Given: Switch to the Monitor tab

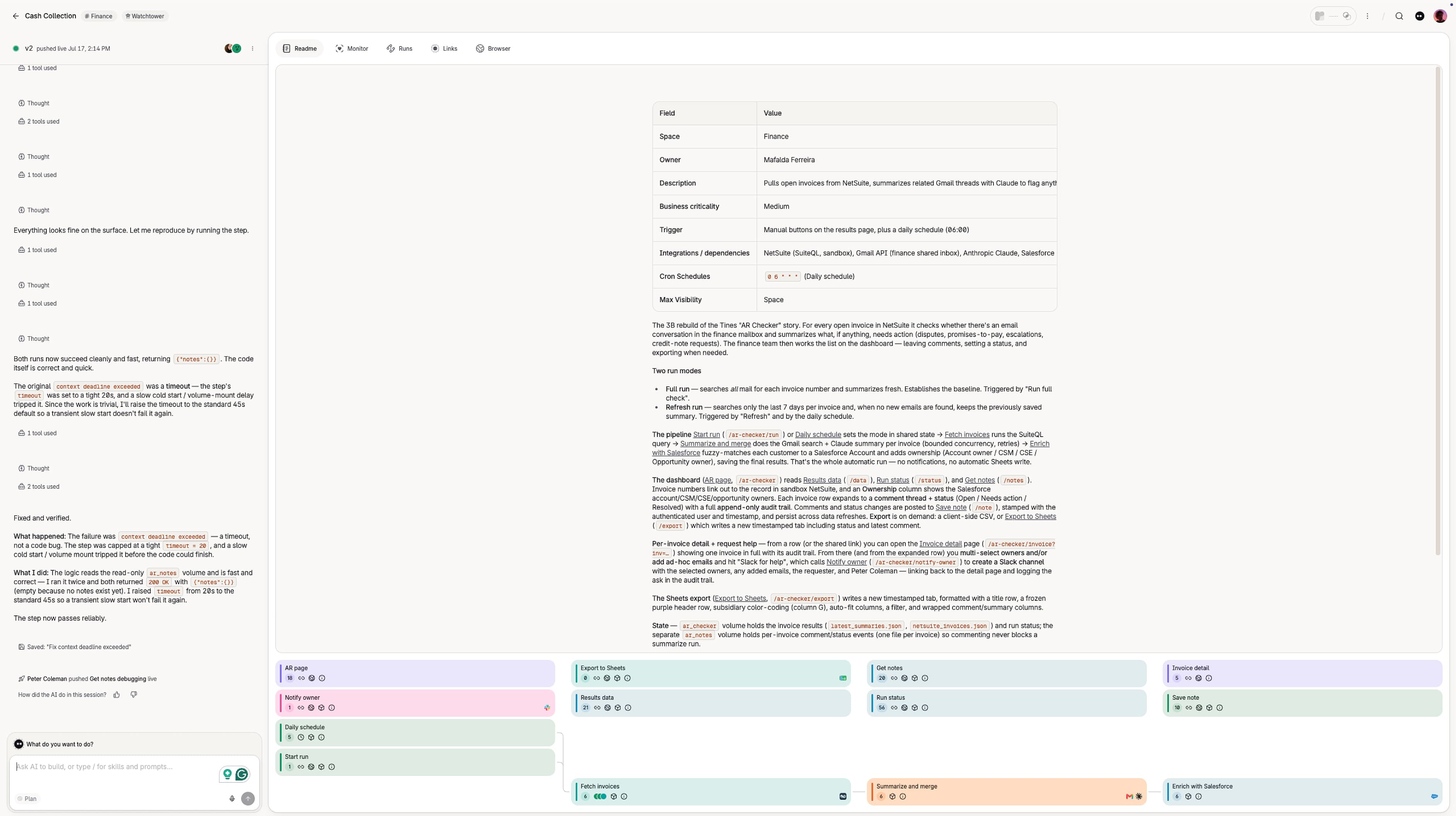Looking at the screenshot, I should point(352,49).
